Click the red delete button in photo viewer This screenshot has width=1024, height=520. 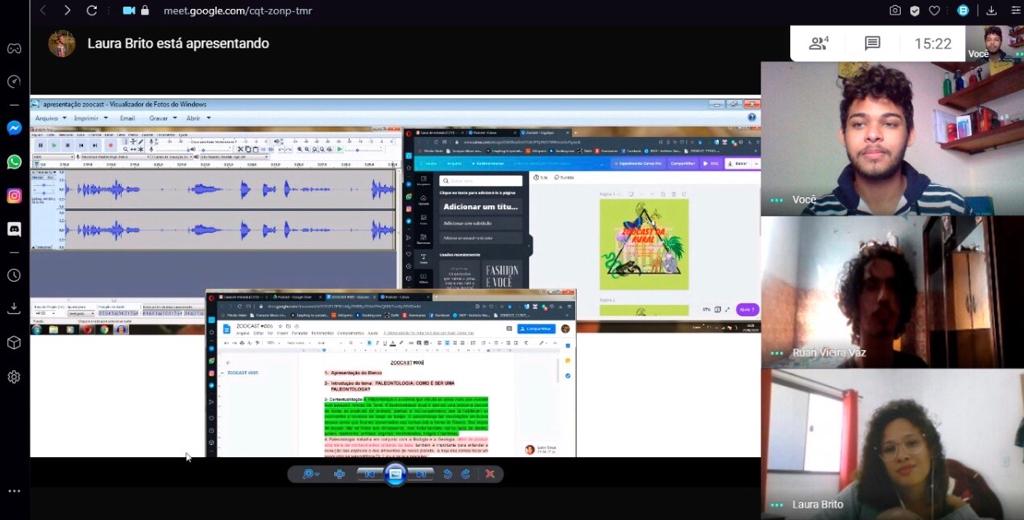coord(489,474)
